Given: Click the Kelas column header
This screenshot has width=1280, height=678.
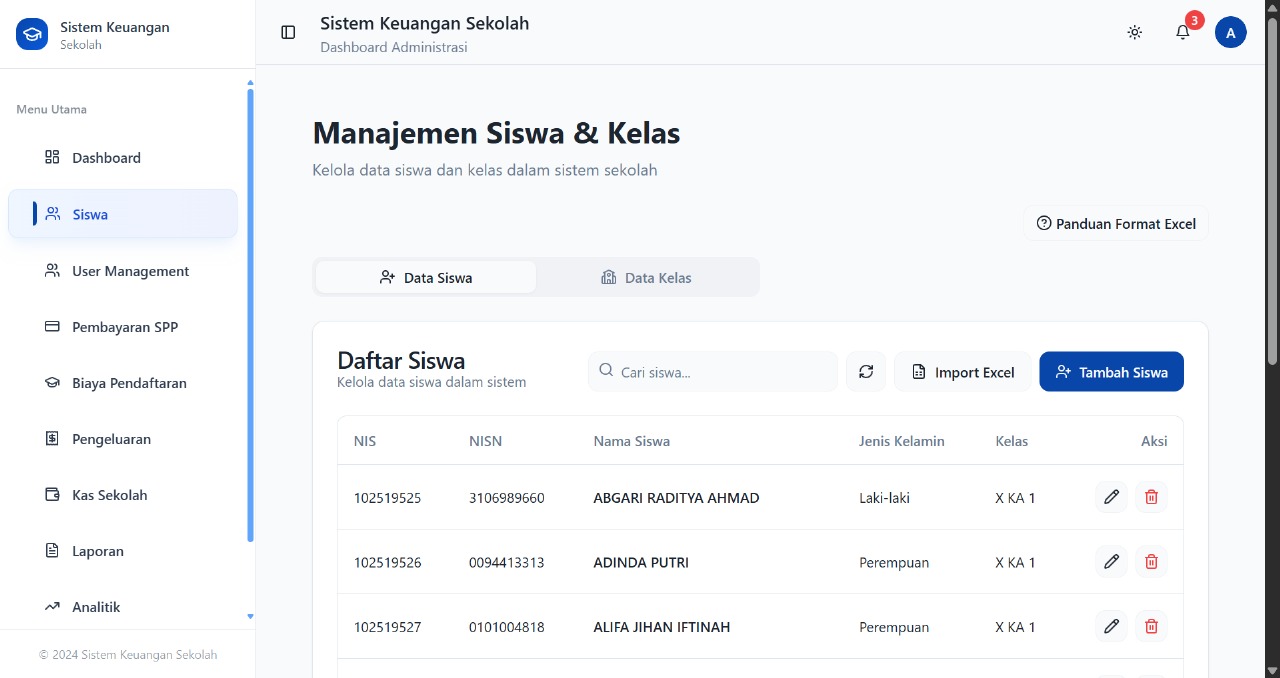Looking at the screenshot, I should pyautogui.click(x=1012, y=441).
